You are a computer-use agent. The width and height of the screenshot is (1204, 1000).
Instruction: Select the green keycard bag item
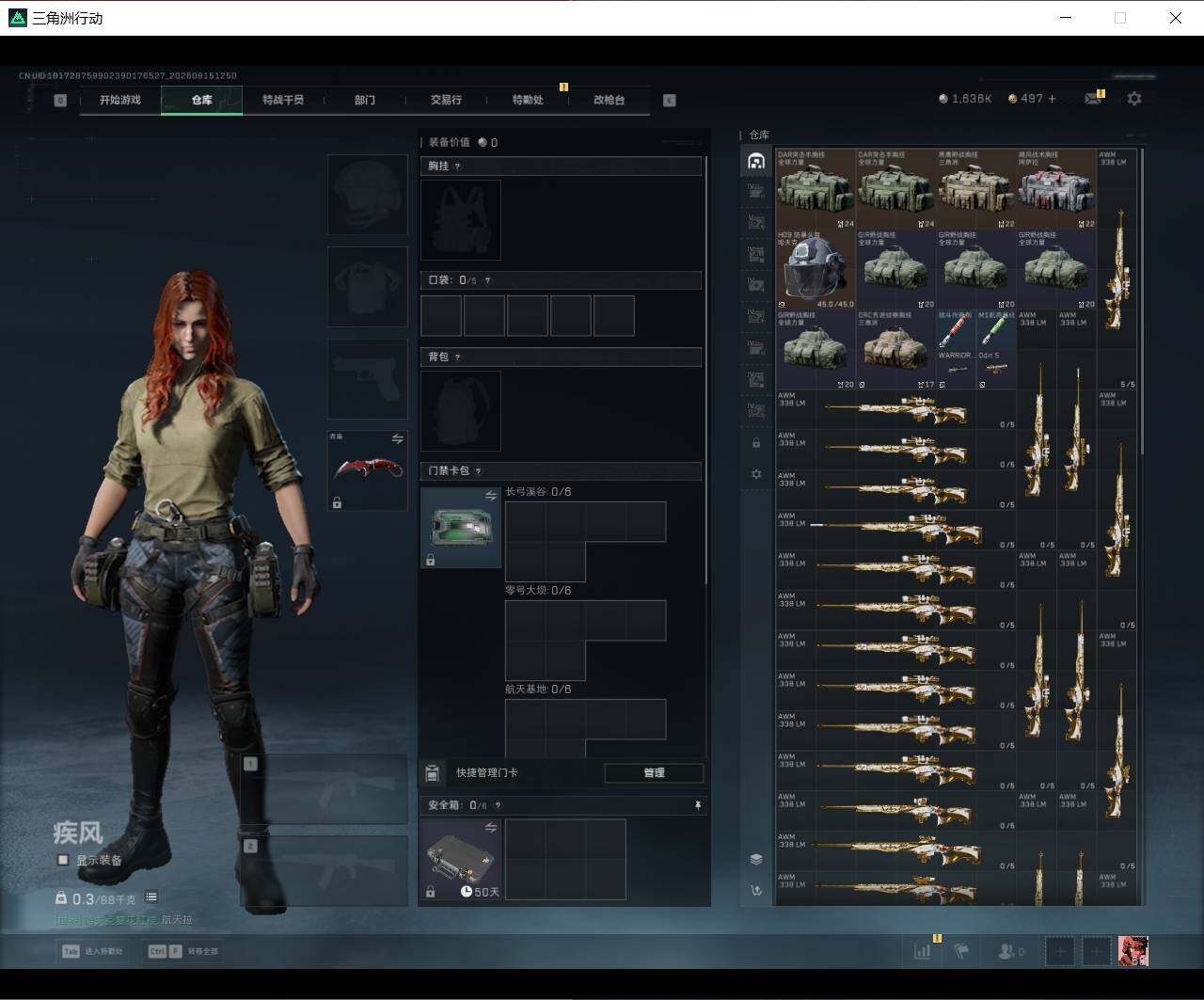pyautogui.click(x=461, y=527)
